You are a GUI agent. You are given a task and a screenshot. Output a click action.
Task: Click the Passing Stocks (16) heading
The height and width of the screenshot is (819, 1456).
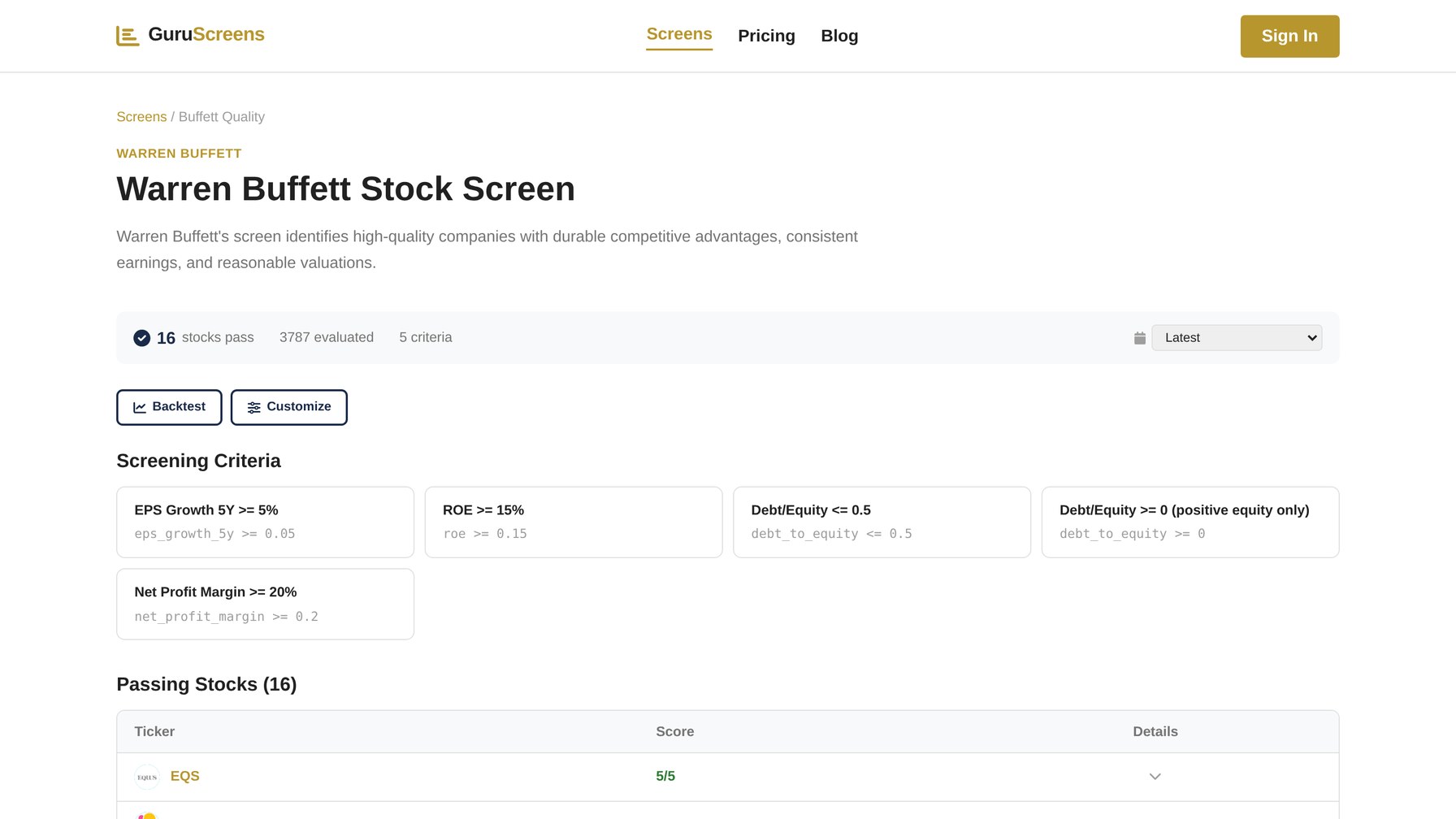(x=206, y=685)
